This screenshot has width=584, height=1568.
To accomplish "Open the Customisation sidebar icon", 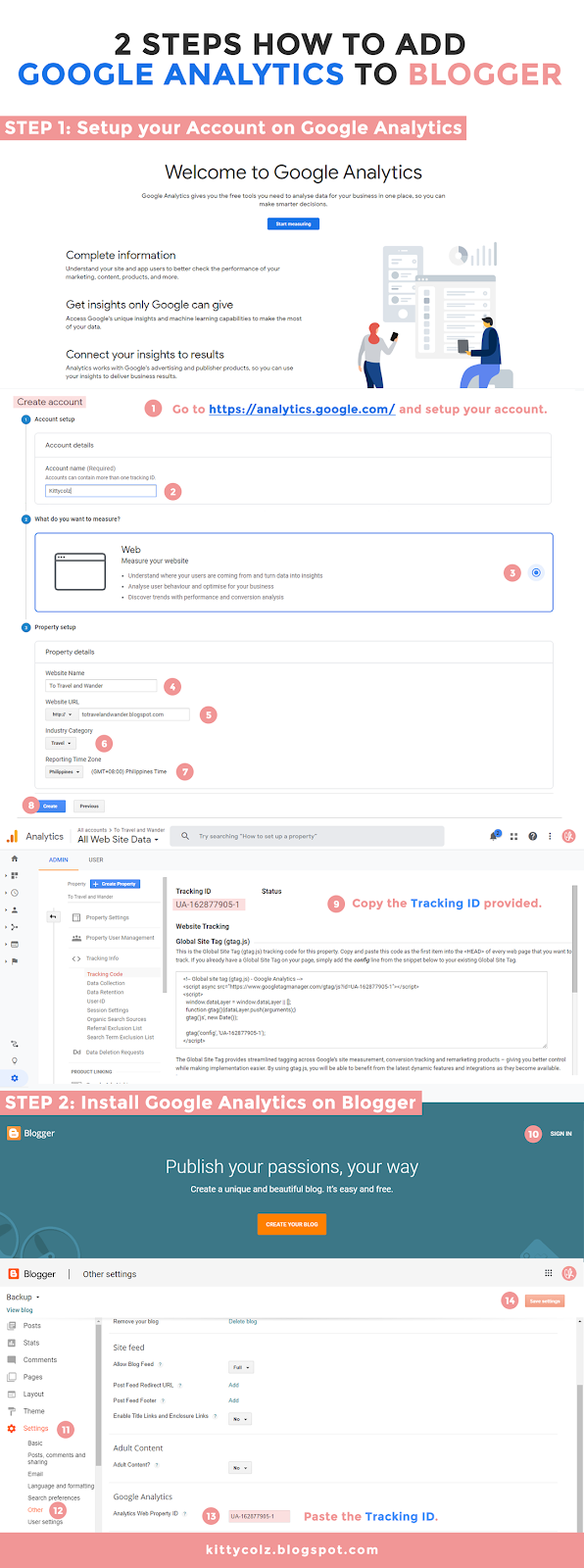I will pos(14,875).
